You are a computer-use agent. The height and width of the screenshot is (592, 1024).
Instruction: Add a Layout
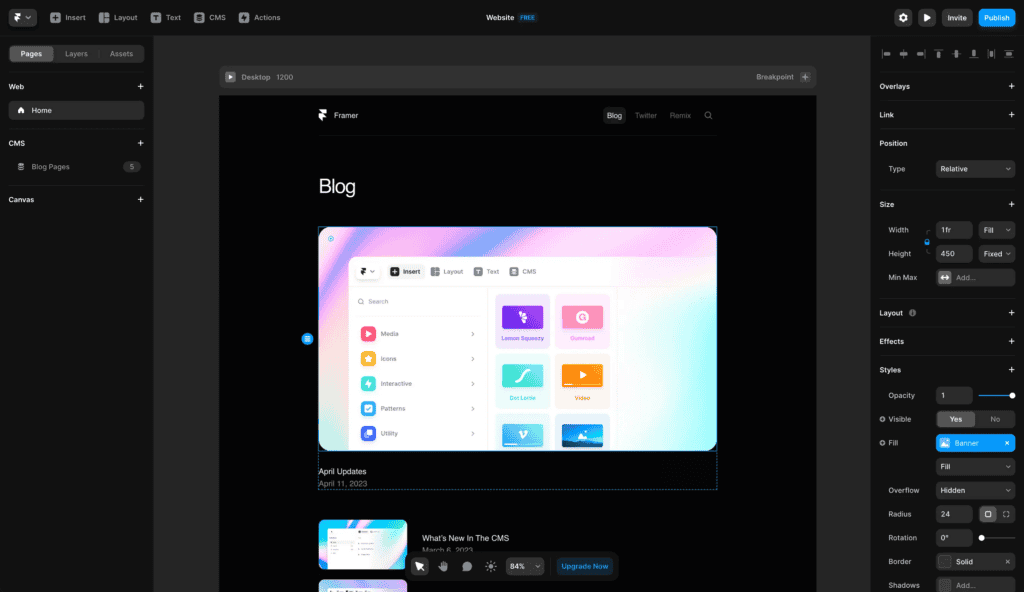pyautogui.click(x=1012, y=313)
